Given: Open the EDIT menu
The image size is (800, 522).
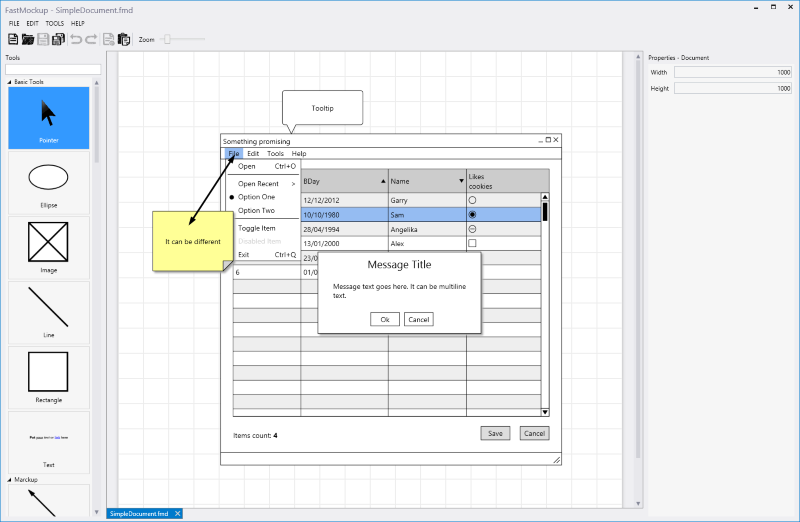Looking at the screenshot, I should click(33, 23).
